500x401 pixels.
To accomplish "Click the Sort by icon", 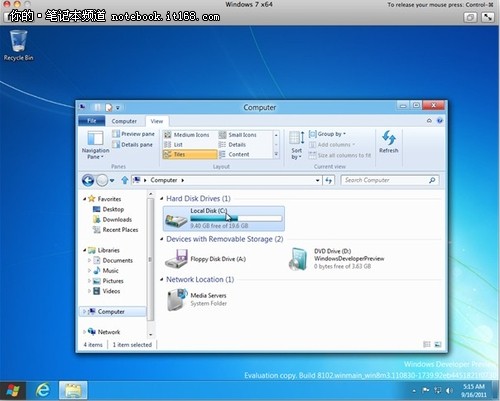I will (x=296, y=138).
